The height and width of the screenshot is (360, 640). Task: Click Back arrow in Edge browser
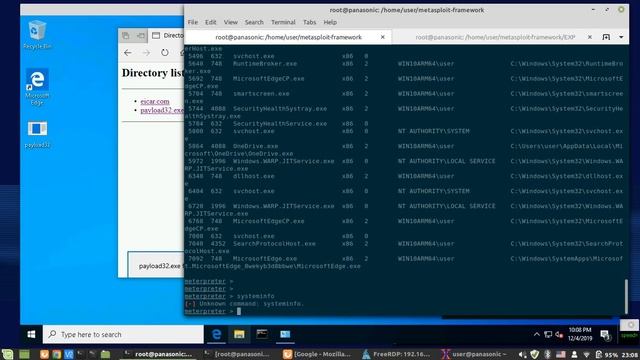(x=128, y=53)
